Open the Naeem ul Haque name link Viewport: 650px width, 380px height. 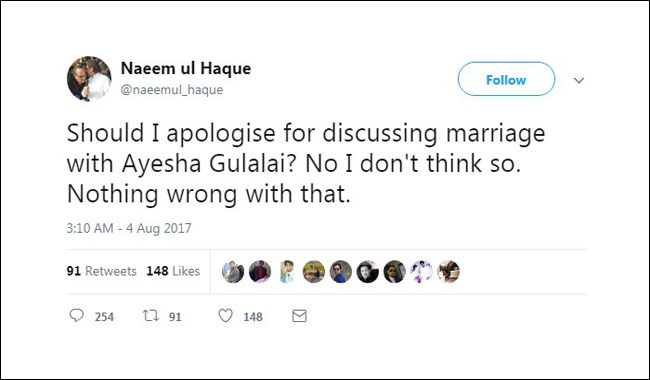click(x=186, y=68)
